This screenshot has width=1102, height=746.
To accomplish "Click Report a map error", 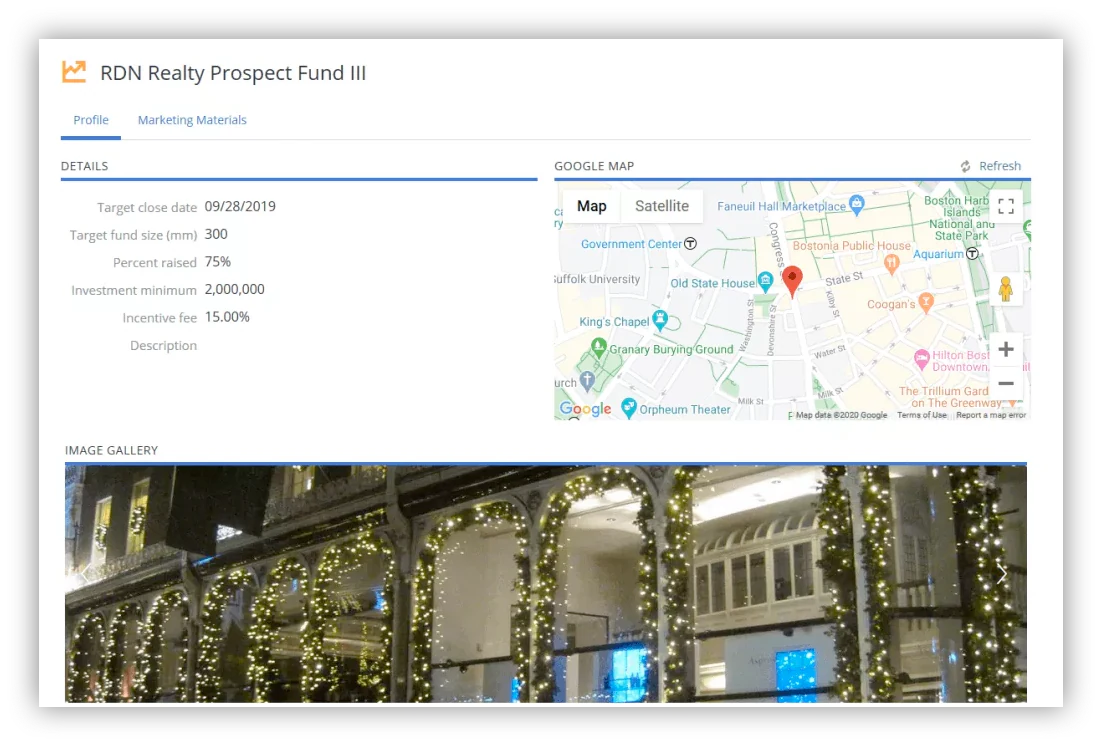I will (x=991, y=415).
